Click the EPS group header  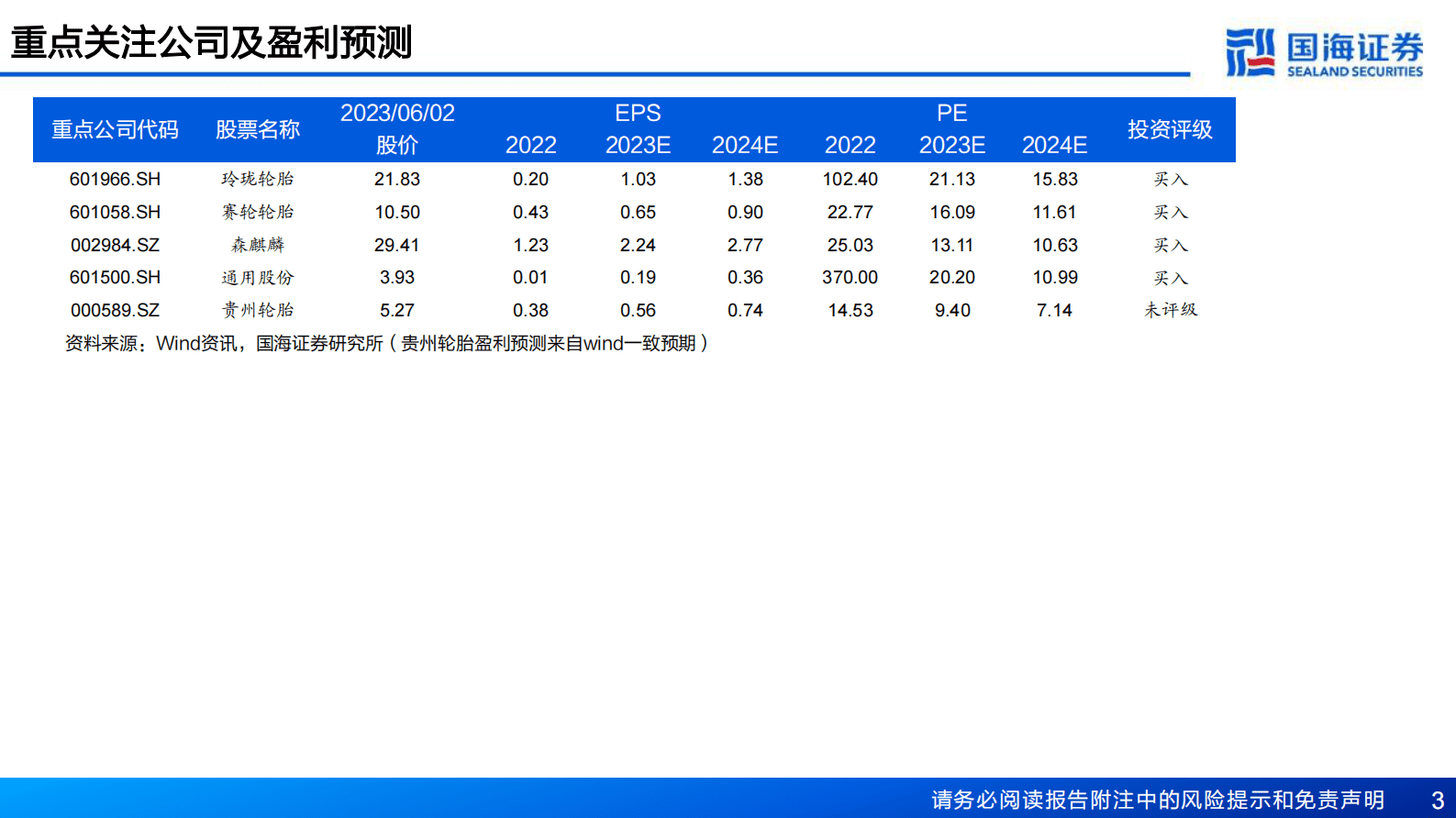click(638, 113)
